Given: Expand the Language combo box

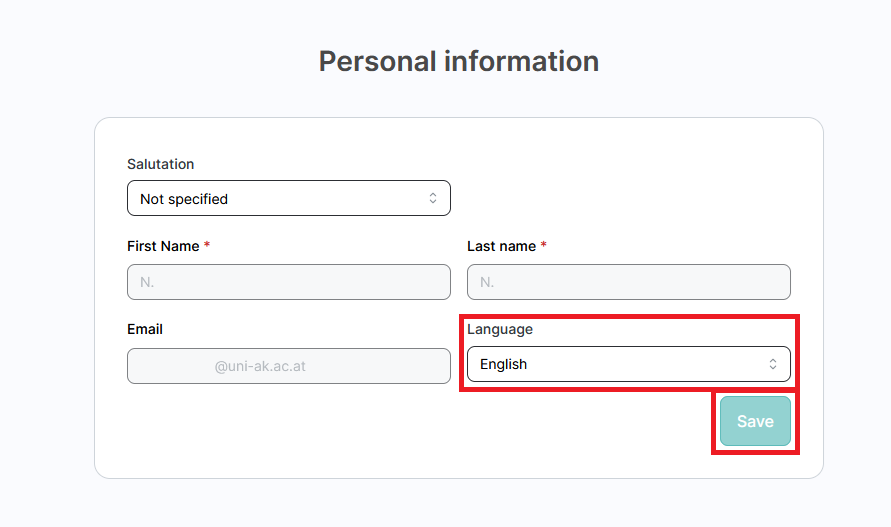Looking at the screenshot, I should point(628,364).
